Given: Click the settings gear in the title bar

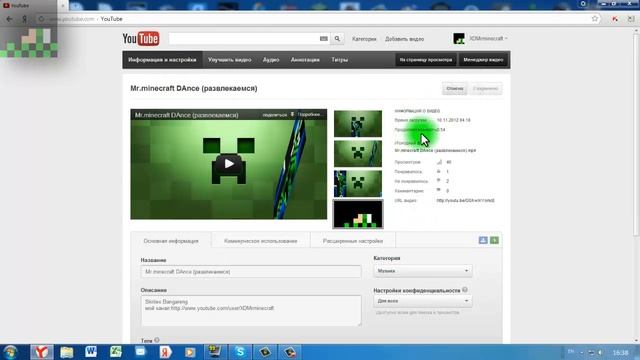Looking at the screenshot, I should pyautogui.click(x=583, y=4).
